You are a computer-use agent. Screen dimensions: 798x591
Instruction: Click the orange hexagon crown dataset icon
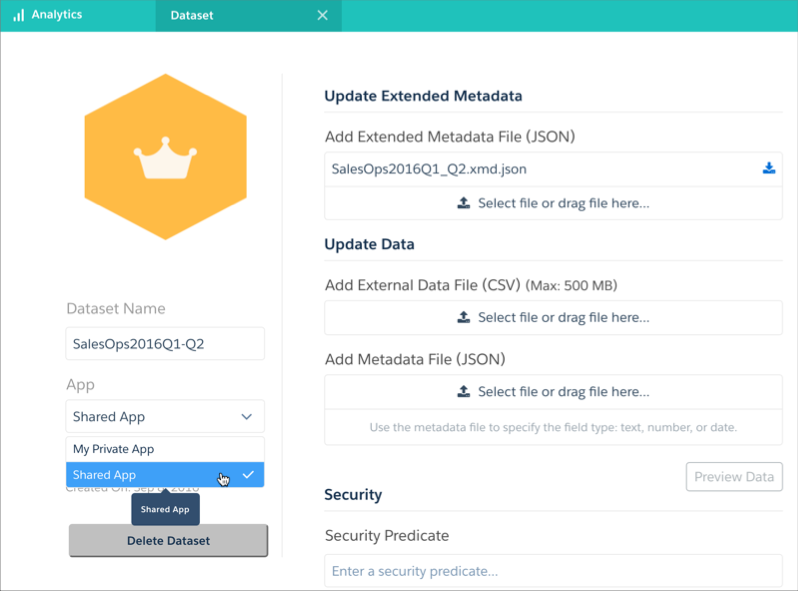point(165,157)
